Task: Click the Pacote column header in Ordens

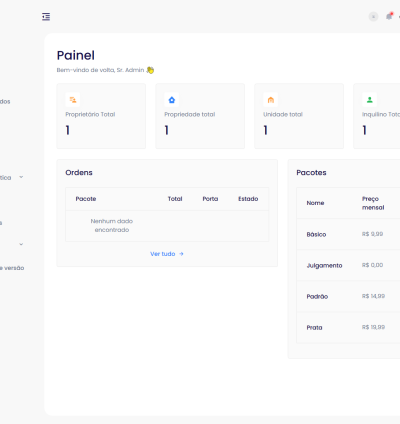Action: click(86, 199)
